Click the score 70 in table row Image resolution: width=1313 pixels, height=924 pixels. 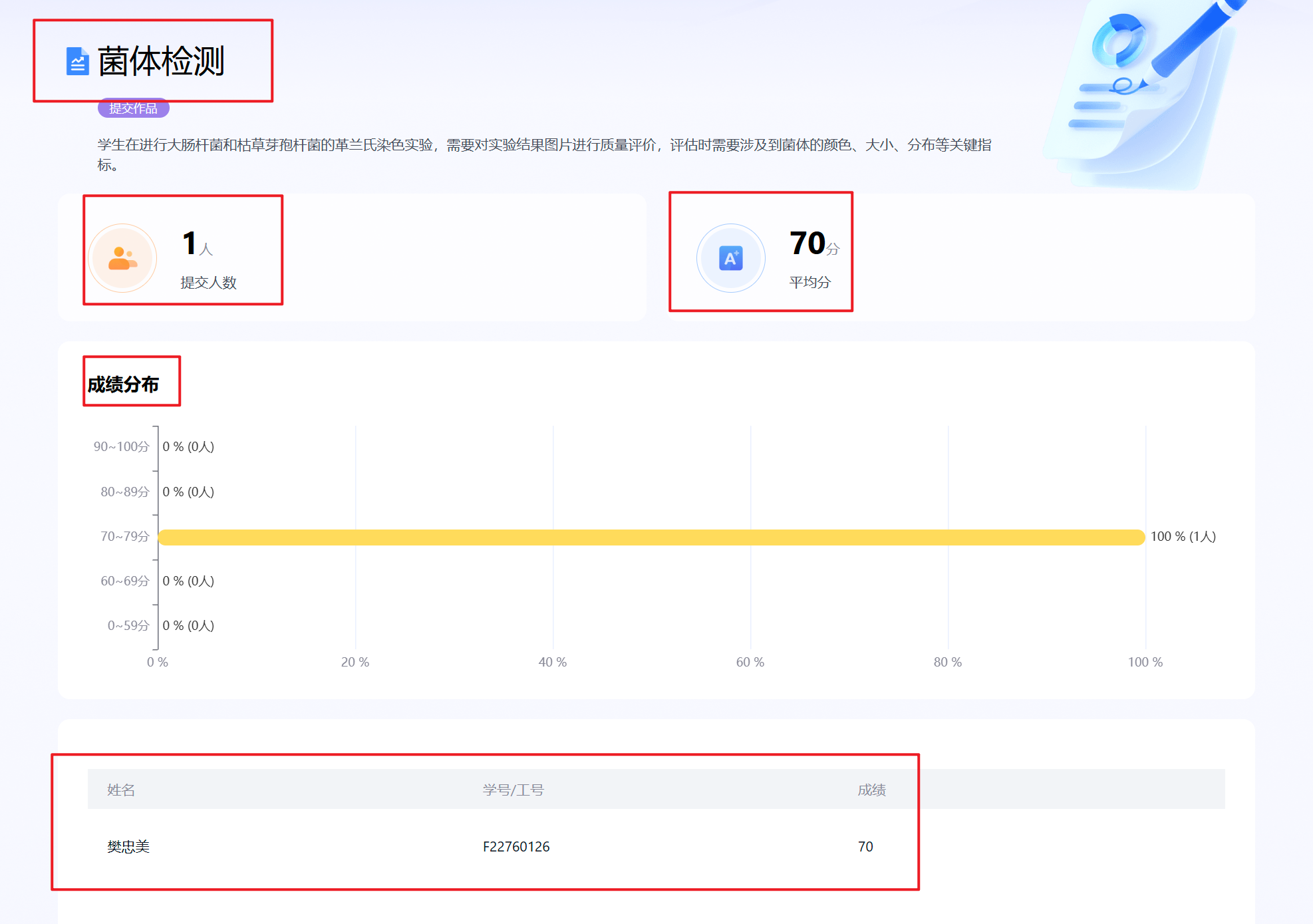(x=865, y=846)
